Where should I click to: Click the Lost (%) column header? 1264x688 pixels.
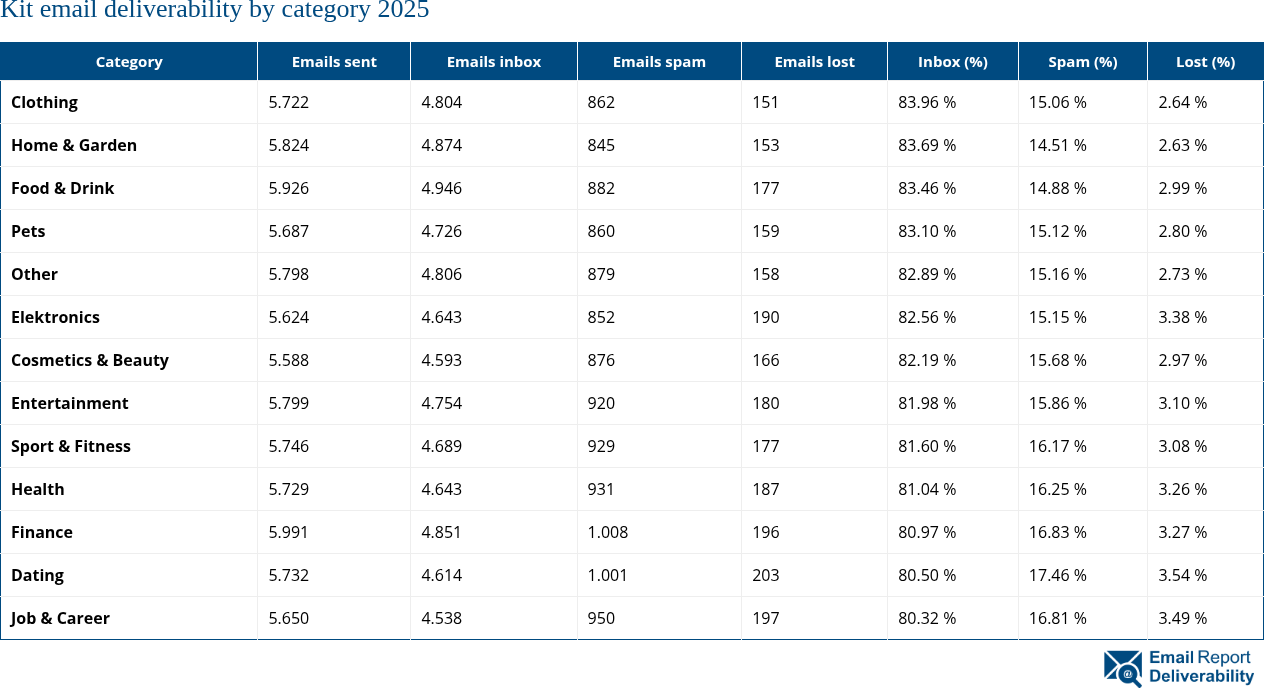(1205, 61)
